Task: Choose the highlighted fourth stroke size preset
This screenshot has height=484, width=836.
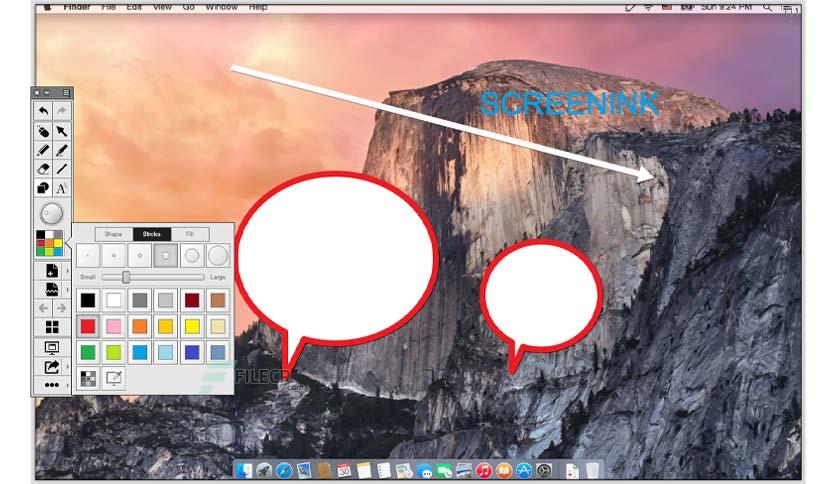Action: coord(166,256)
